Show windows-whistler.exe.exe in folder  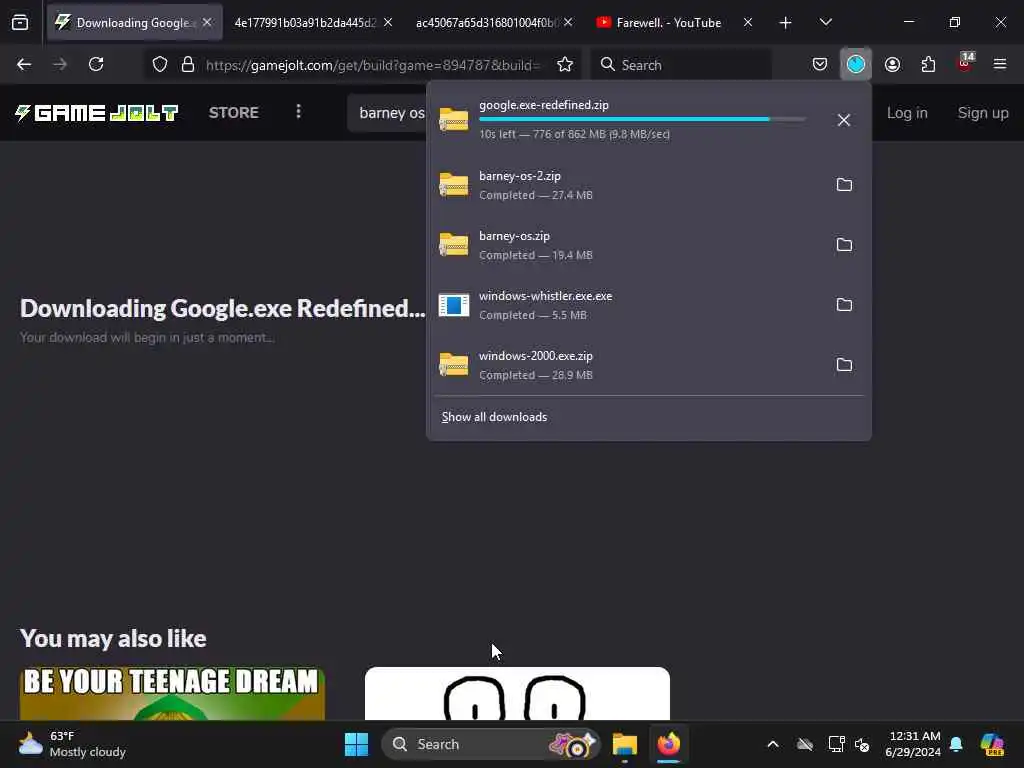tap(844, 305)
